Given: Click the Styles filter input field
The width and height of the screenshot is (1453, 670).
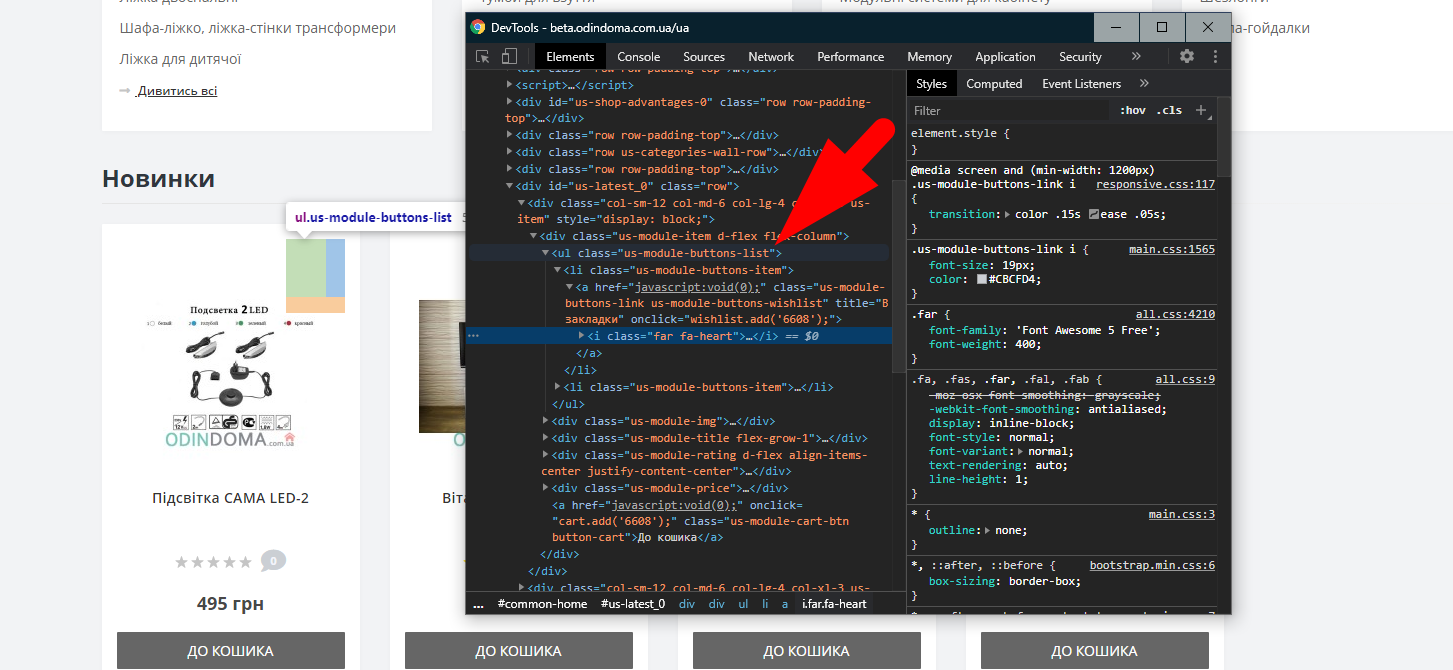Looking at the screenshot, I should [x=1008, y=110].
